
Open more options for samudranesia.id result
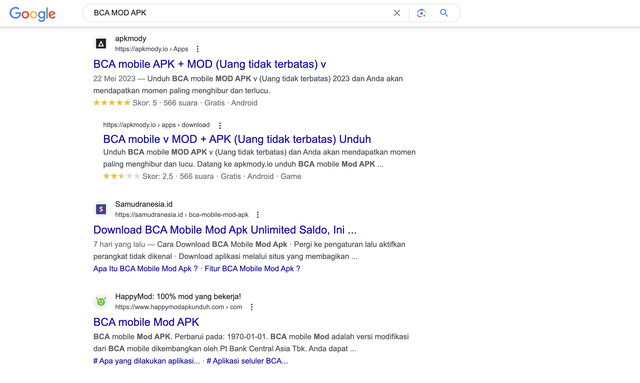pyautogui.click(x=258, y=215)
